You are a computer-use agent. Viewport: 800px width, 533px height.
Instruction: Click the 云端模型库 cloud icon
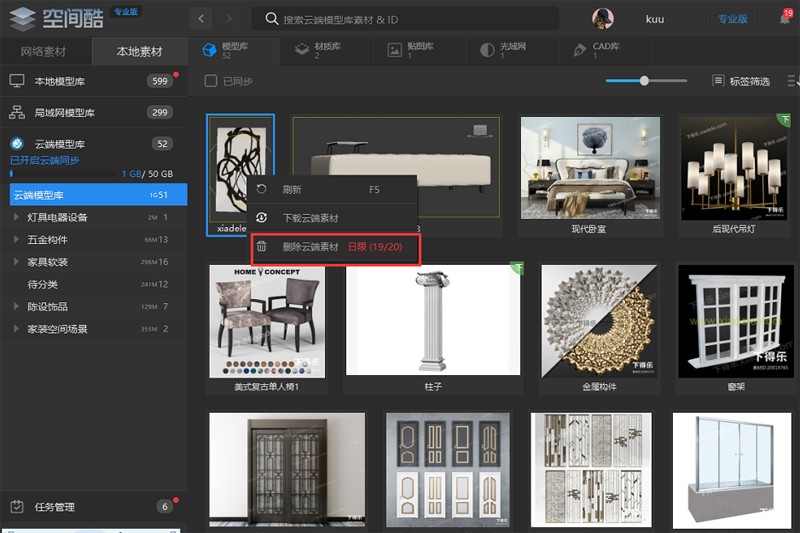[x=17, y=144]
